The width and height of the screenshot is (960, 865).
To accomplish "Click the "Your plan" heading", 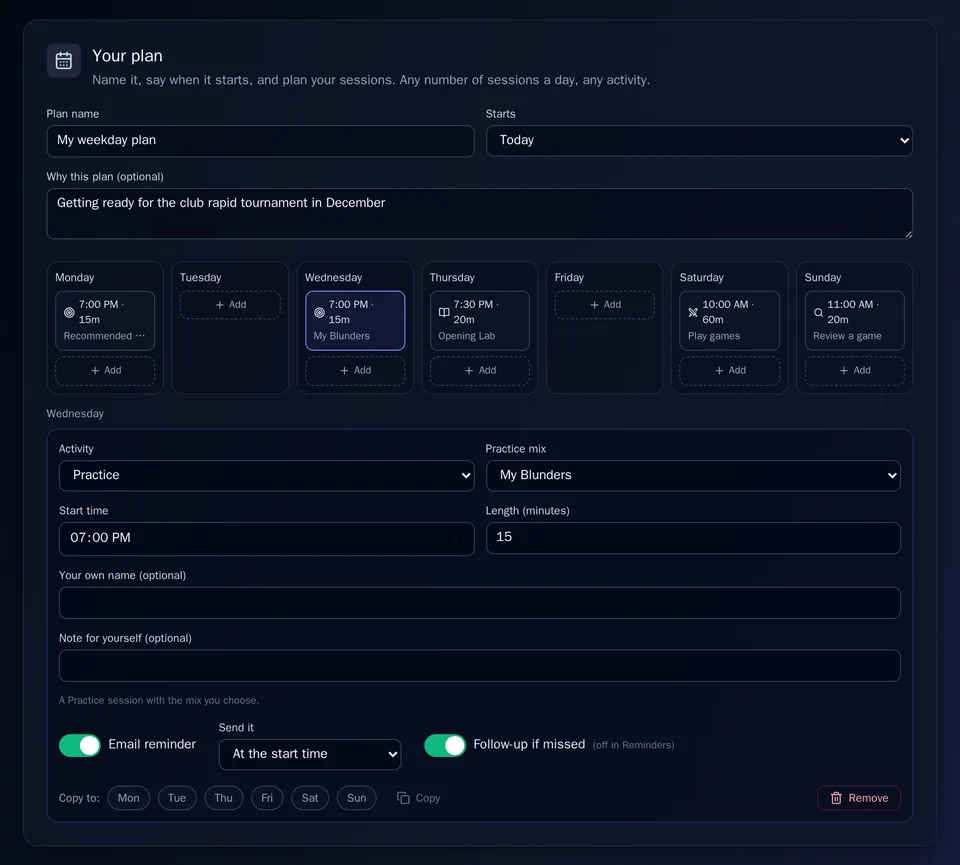I will click(x=127, y=56).
